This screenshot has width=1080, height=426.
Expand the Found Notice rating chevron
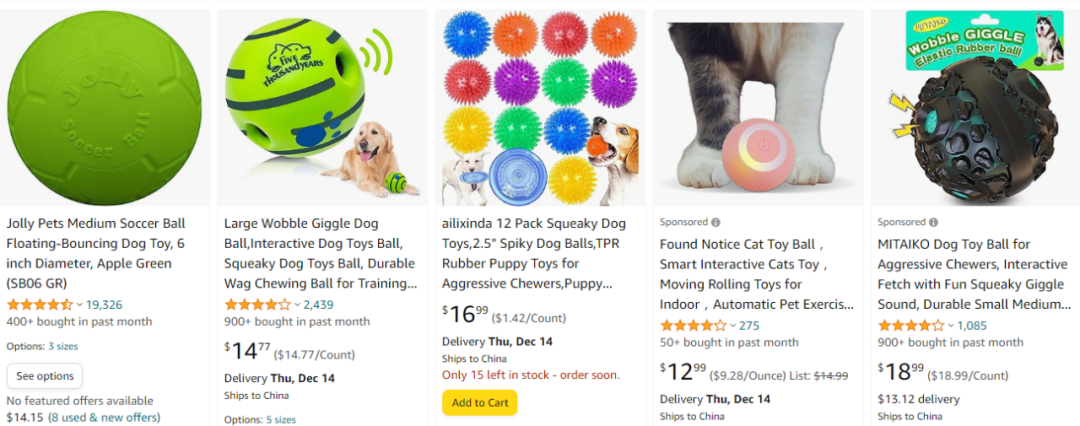click(x=733, y=326)
